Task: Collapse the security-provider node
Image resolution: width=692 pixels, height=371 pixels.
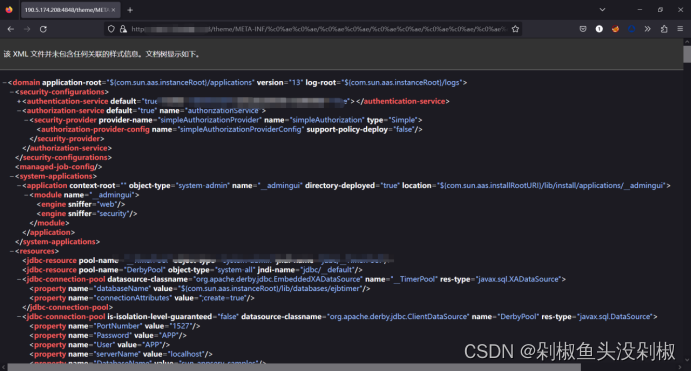Action: 26,120
